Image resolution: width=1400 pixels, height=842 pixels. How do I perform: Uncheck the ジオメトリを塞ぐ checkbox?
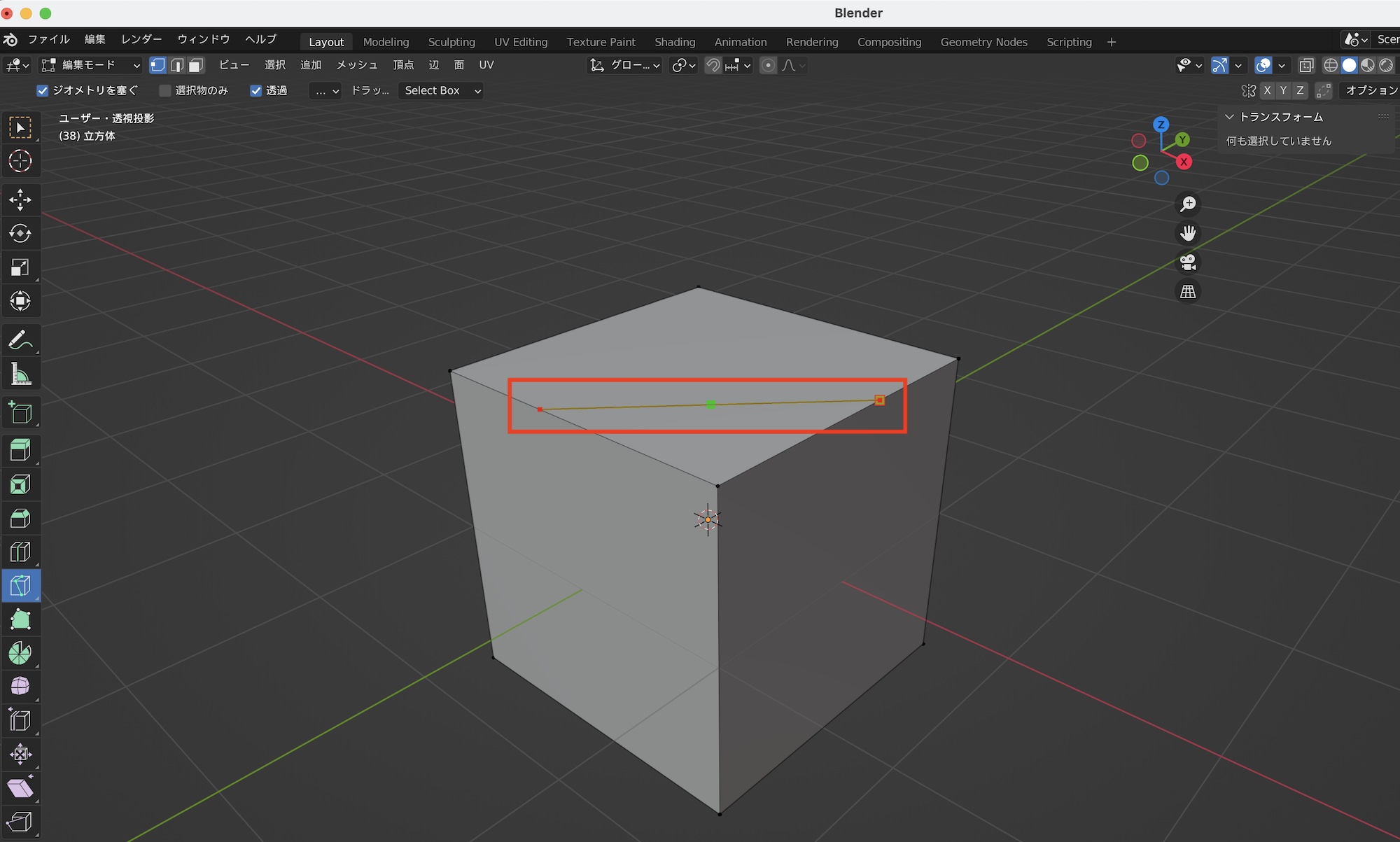pos(43,91)
